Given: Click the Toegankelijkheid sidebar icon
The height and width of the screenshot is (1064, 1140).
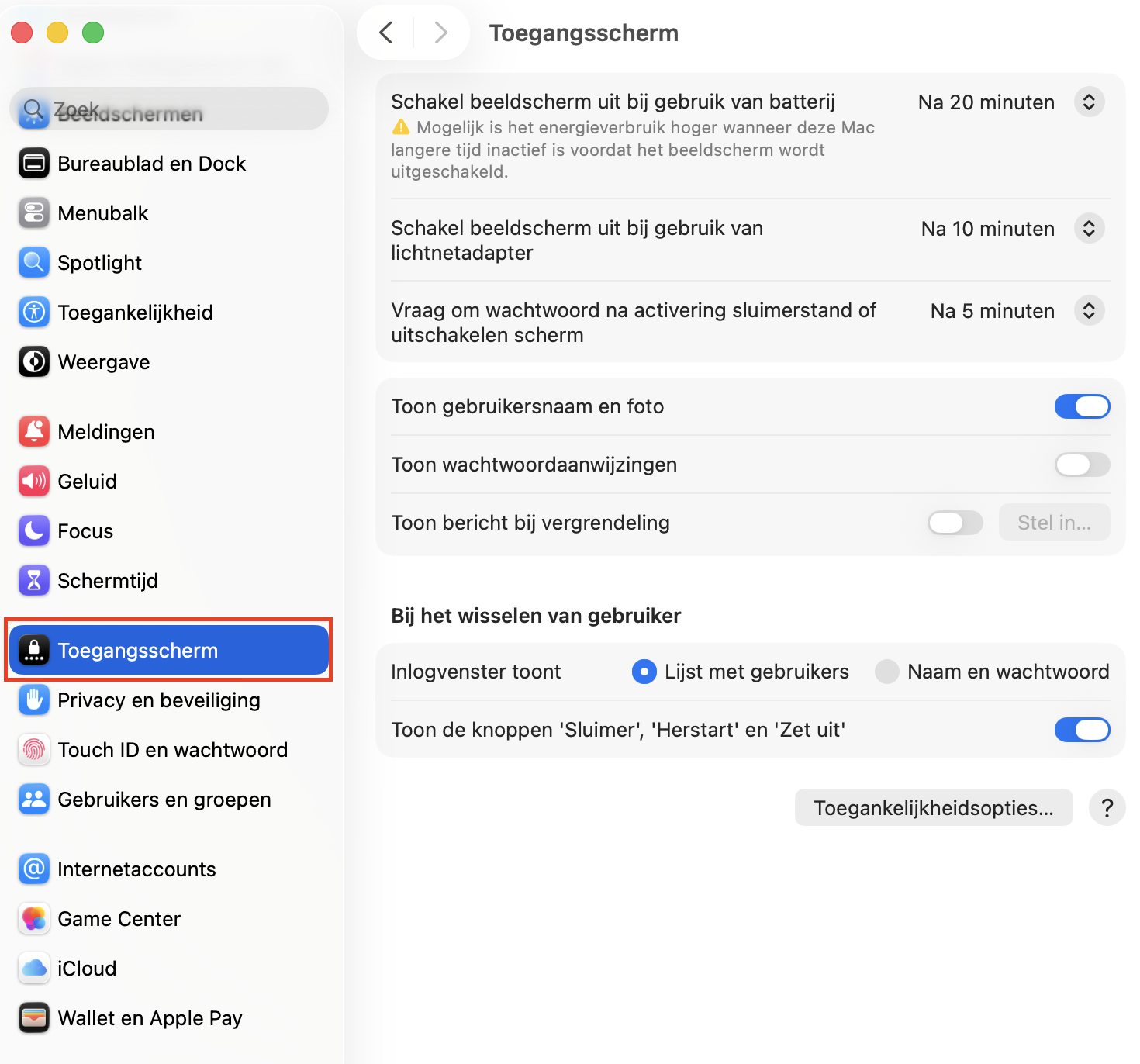Looking at the screenshot, I should click(x=34, y=313).
